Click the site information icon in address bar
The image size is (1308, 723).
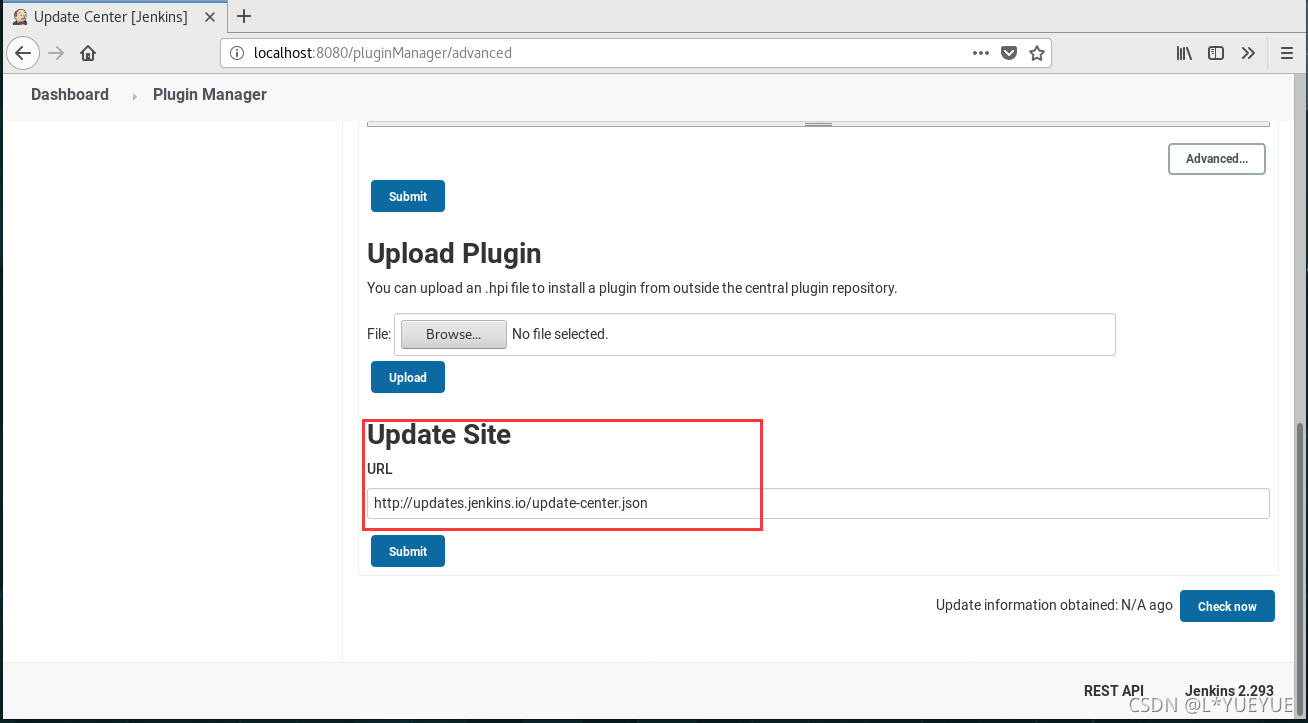click(x=236, y=53)
